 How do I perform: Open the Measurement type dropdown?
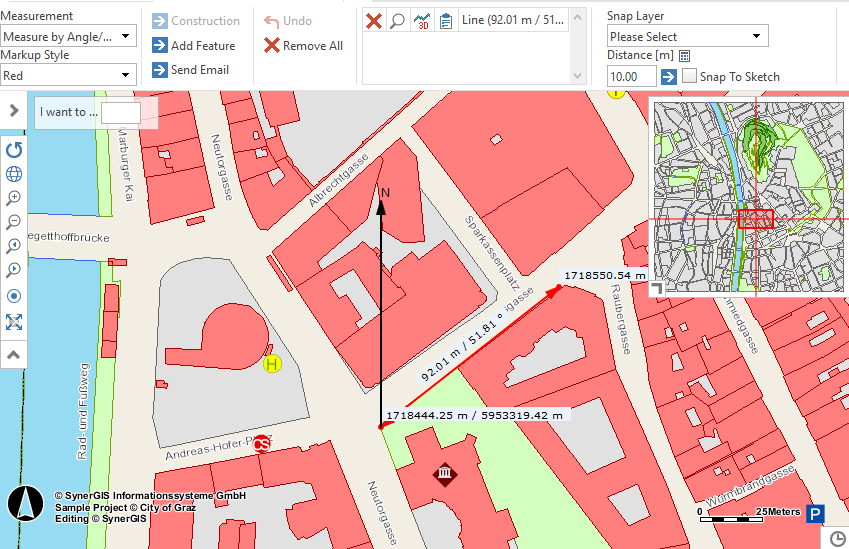coord(68,37)
